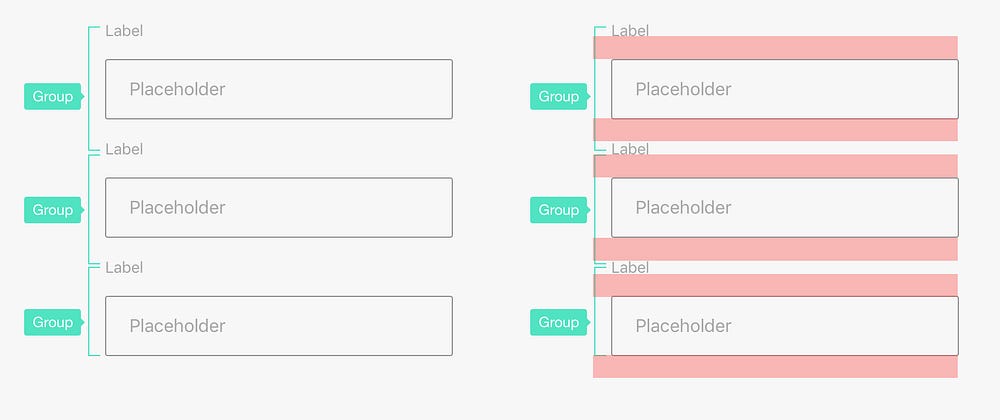
Task: Select the middle Label text in left column
Action: (x=124, y=149)
